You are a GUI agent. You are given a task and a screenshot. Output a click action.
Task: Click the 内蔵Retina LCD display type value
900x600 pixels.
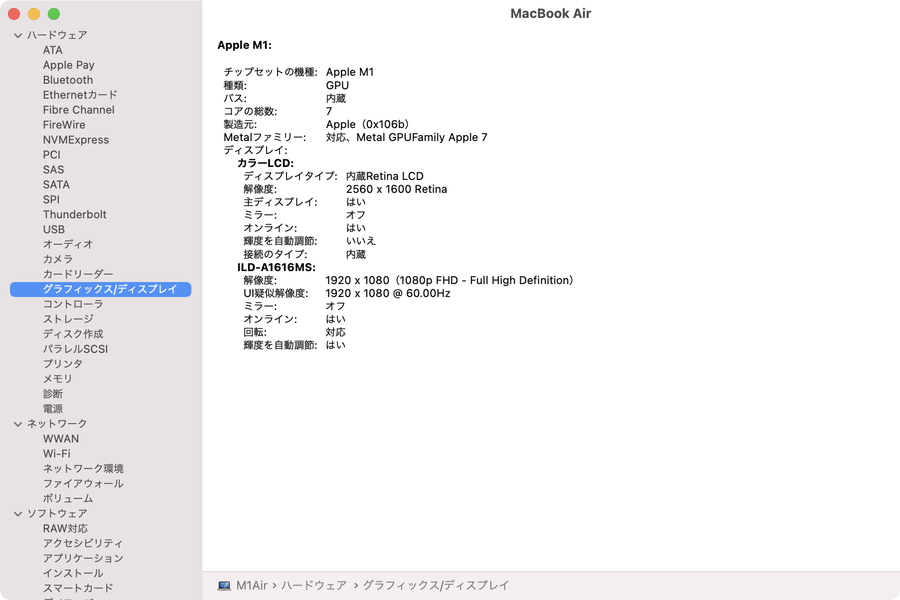(x=385, y=176)
